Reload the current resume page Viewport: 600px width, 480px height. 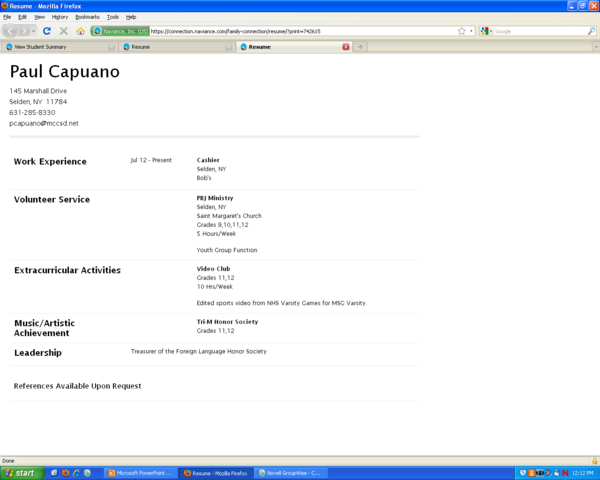pyautogui.click(x=47, y=31)
